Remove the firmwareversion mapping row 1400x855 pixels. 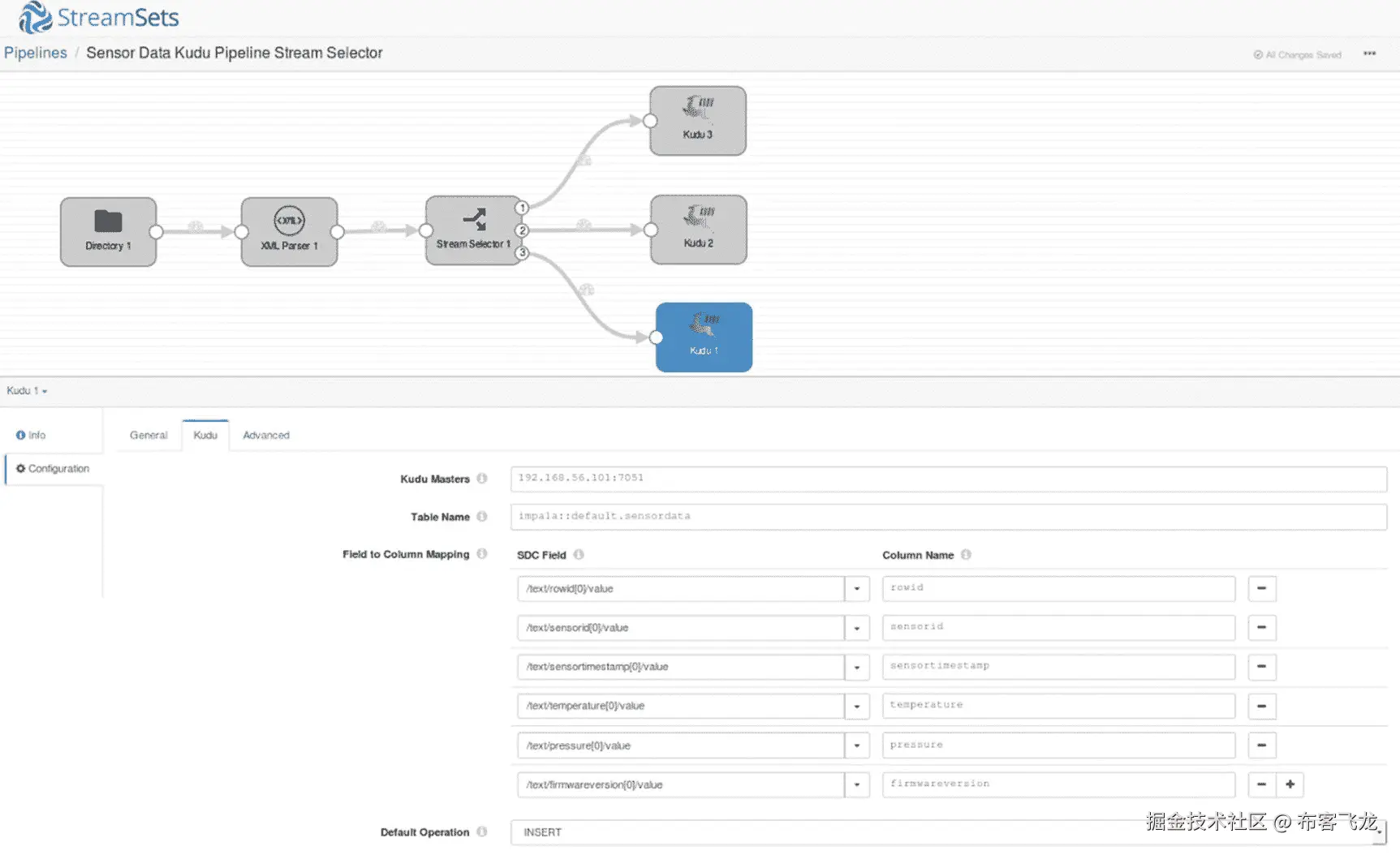[x=1262, y=784]
